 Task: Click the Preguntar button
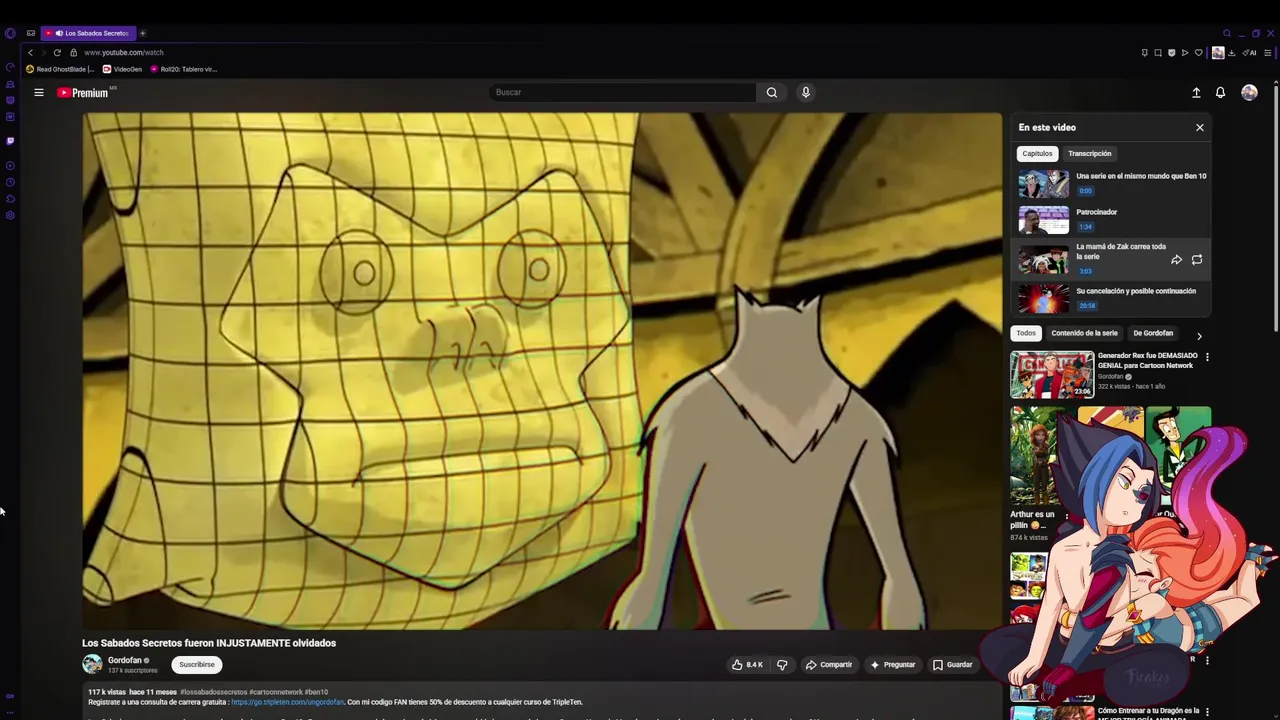tap(893, 664)
